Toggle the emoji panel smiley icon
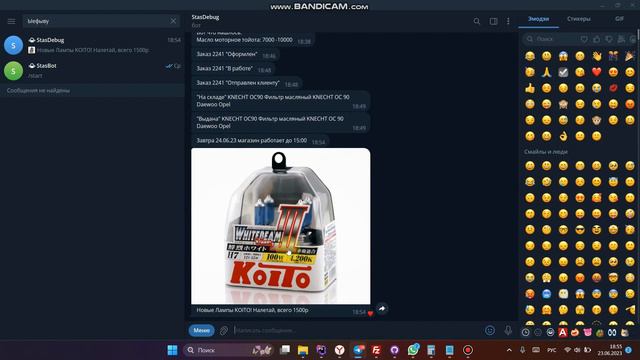Screen dimensions: 640x360 (x=490, y=330)
